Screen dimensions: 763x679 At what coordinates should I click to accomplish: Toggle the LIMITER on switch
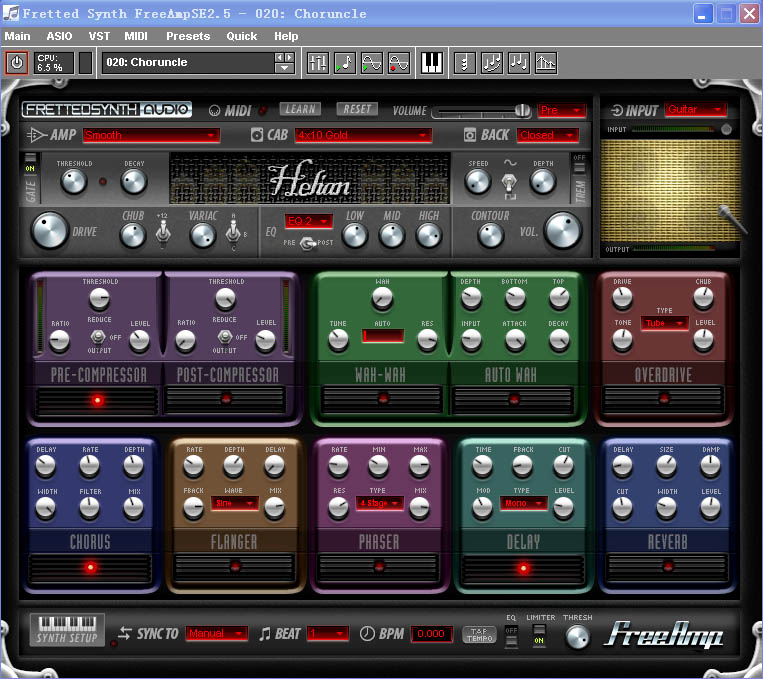pos(539,635)
